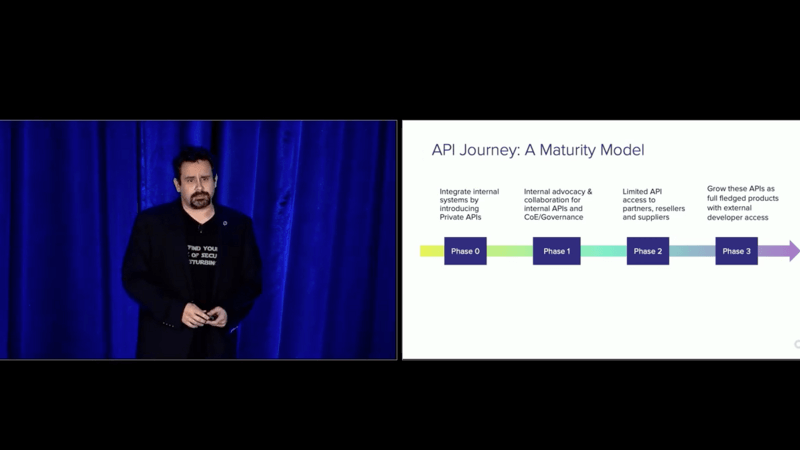Select the Phase 1 box
The height and width of the screenshot is (450, 800).
[556, 251]
